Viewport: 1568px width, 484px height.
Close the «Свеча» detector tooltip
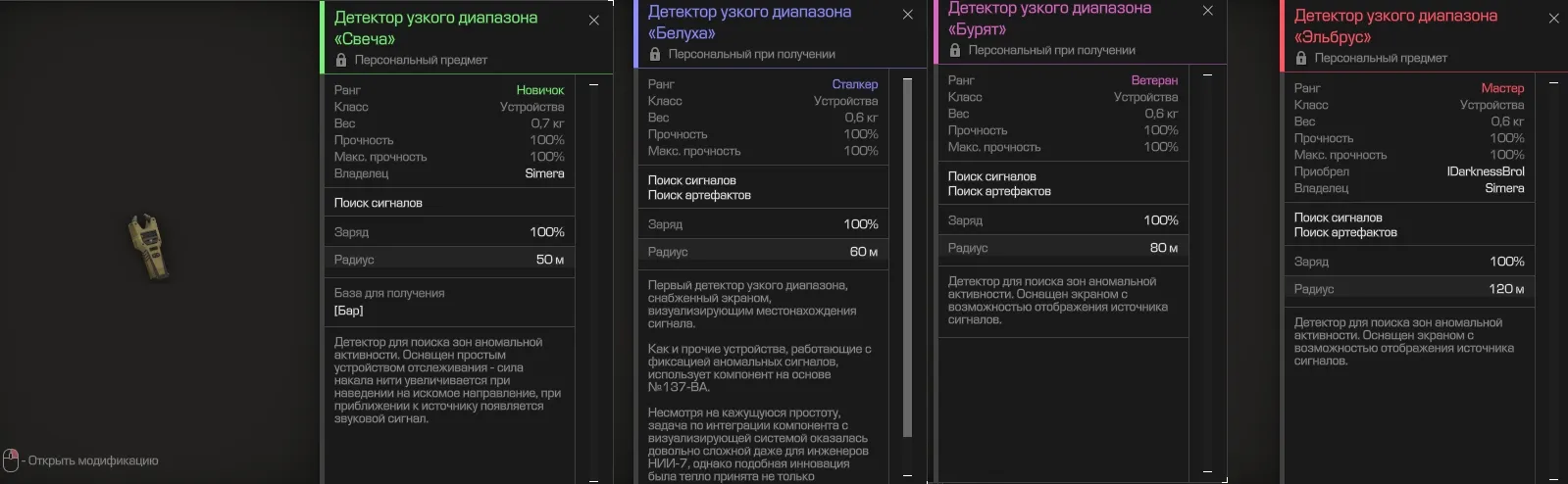(593, 21)
